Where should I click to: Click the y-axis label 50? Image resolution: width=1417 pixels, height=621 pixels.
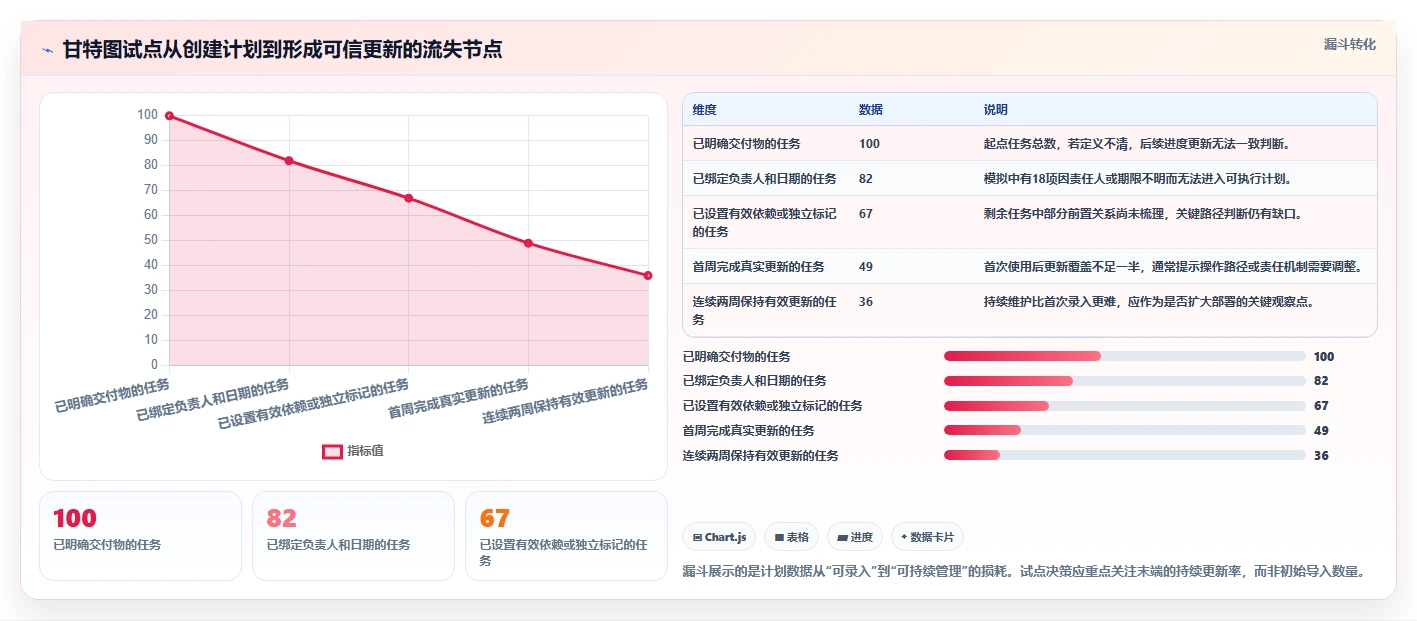[151, 240]
